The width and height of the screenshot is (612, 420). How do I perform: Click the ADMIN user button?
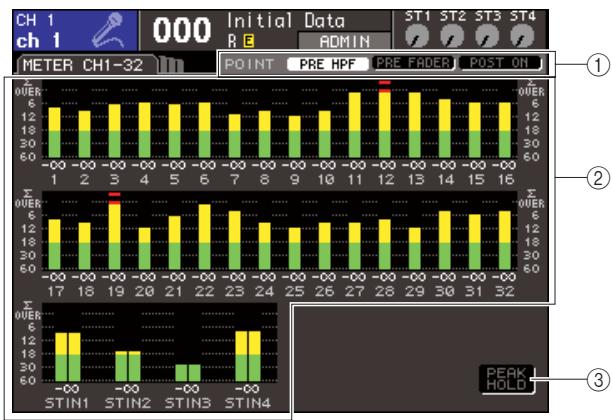[x=344, y=41]
